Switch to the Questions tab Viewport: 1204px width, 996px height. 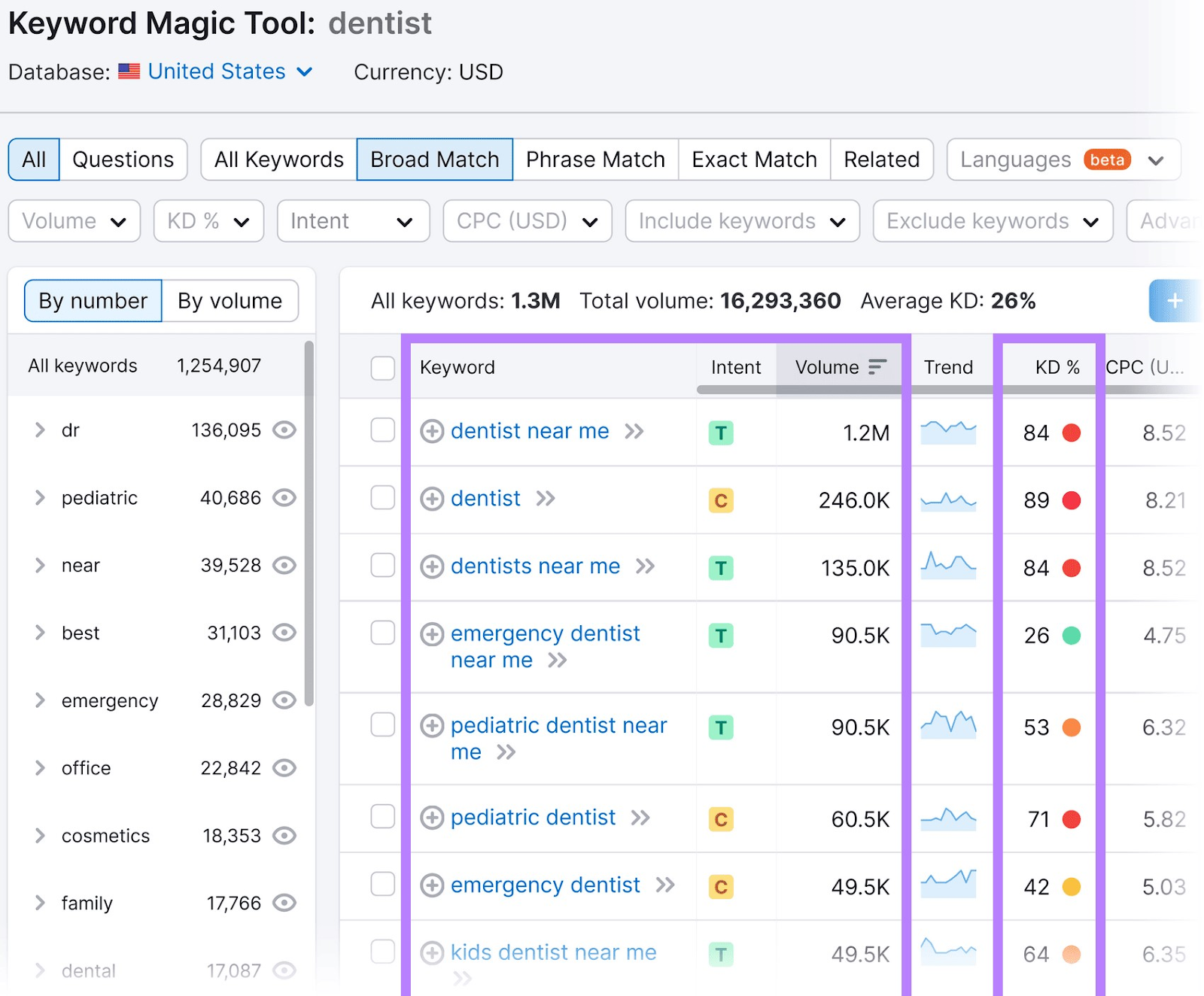[x=123, y=159]
